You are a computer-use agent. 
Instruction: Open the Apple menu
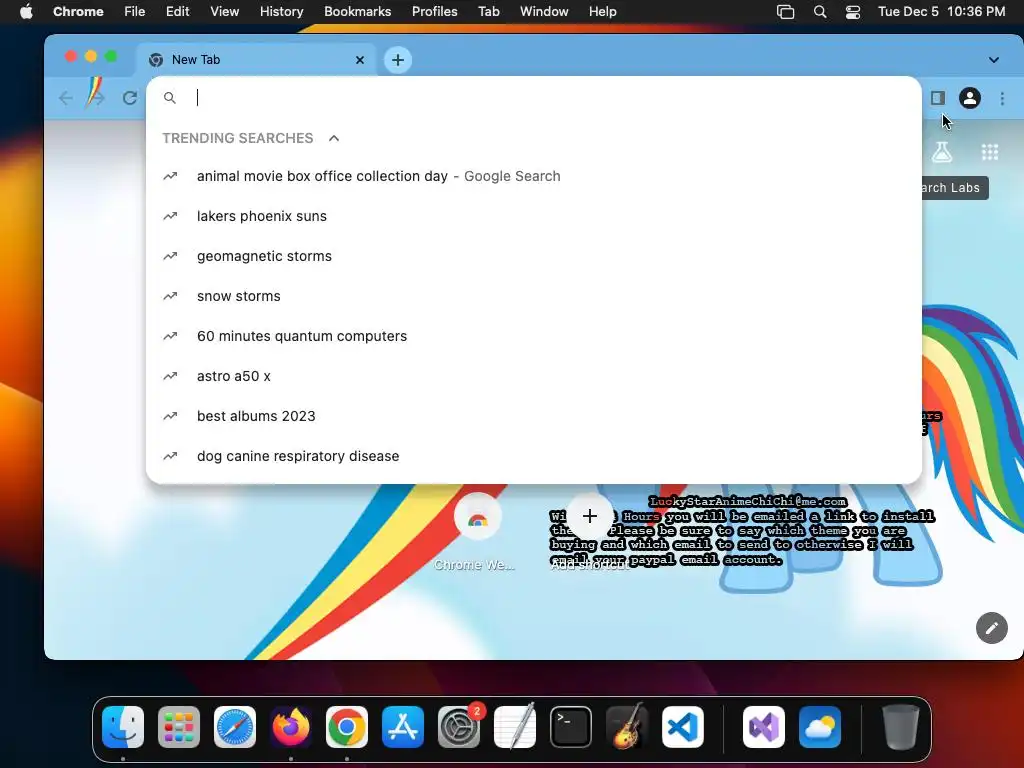[26, 12]
